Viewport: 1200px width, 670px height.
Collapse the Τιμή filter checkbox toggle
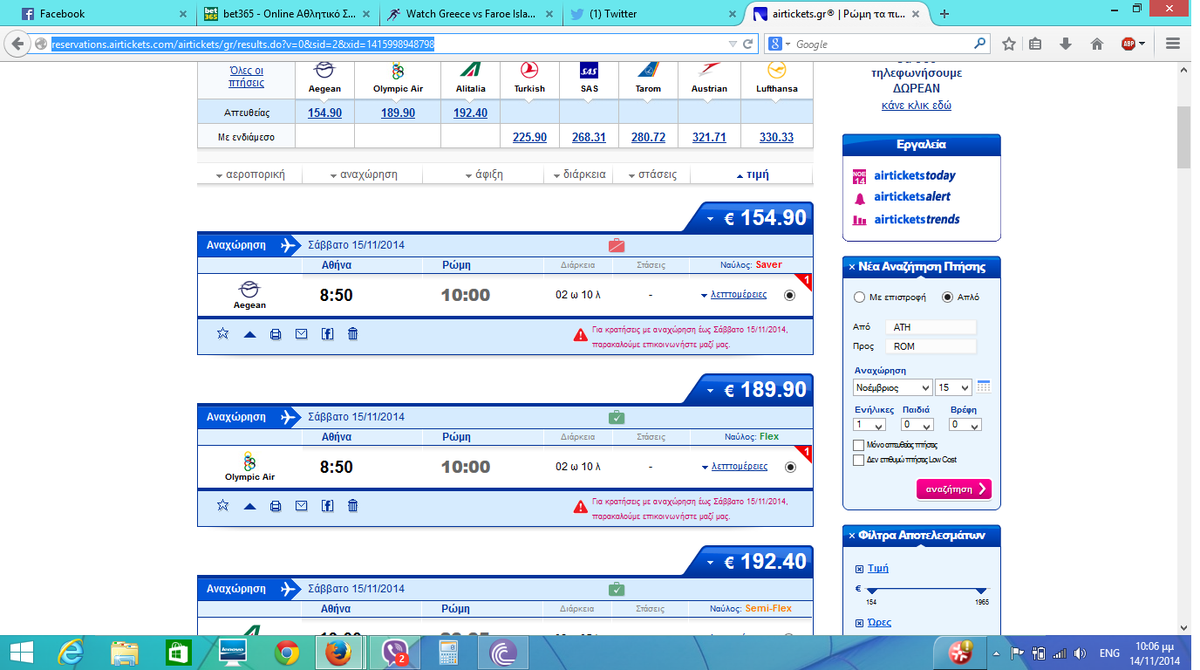coord(860,568)
